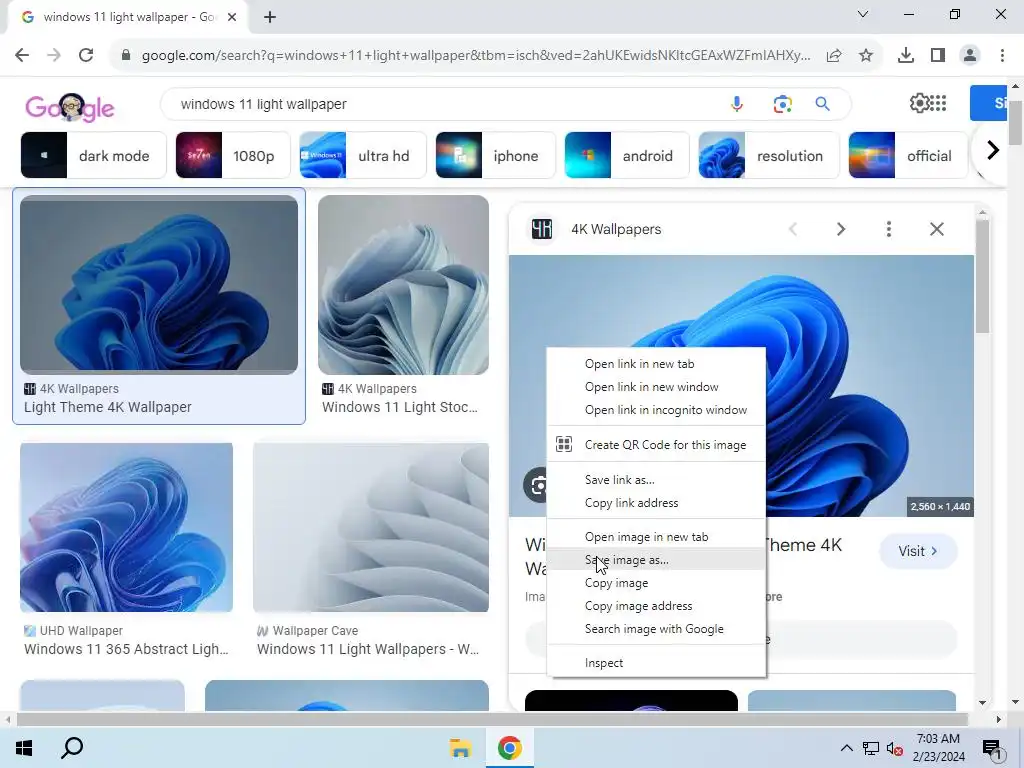This screenshot has height=768, width=1024.
Task: Go to next image in preview panel
Action: point(840,229)
